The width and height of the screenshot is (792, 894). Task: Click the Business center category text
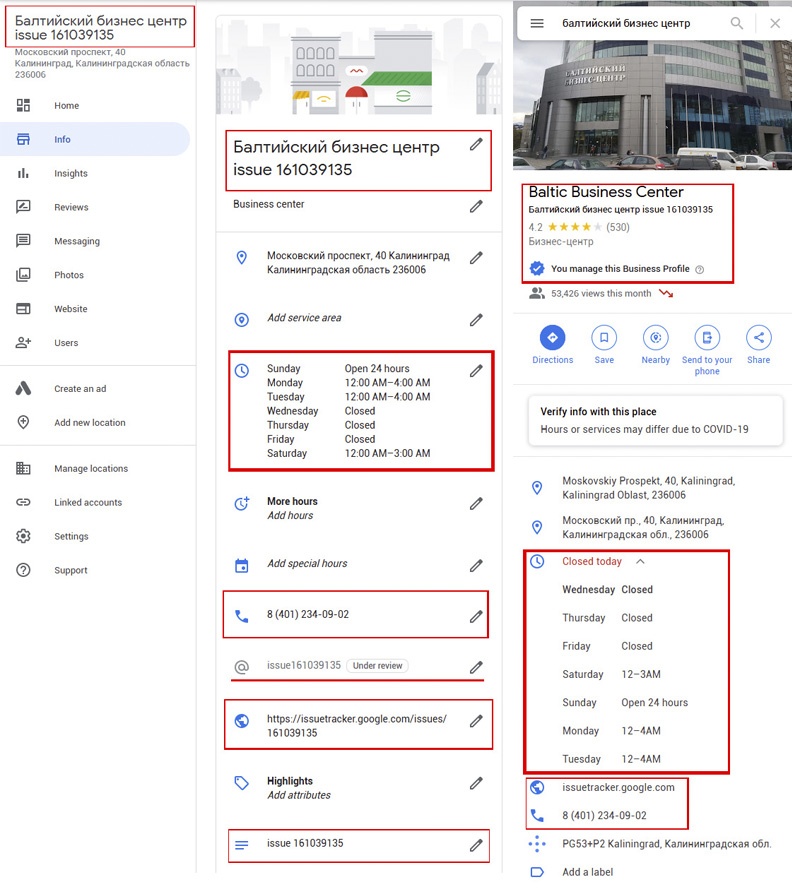269,204
